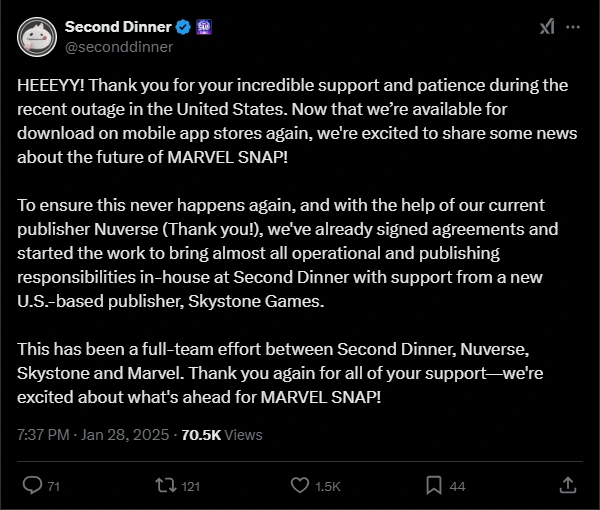The height and width of the screenshot is (510, 600).
Task: Click the Second Dinner profile avatar
Action: point(37,37)
